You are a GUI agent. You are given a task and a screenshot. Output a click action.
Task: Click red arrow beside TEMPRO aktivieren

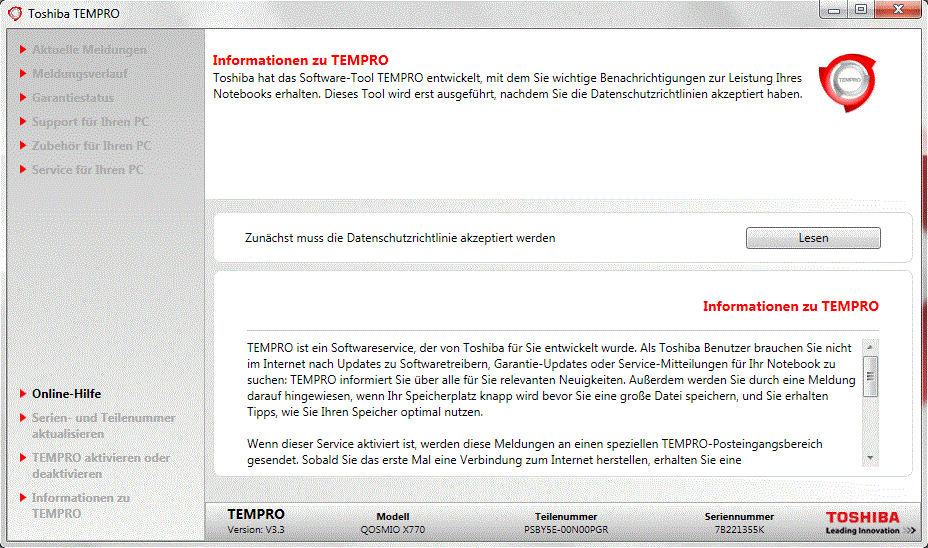tap(23, 457)
